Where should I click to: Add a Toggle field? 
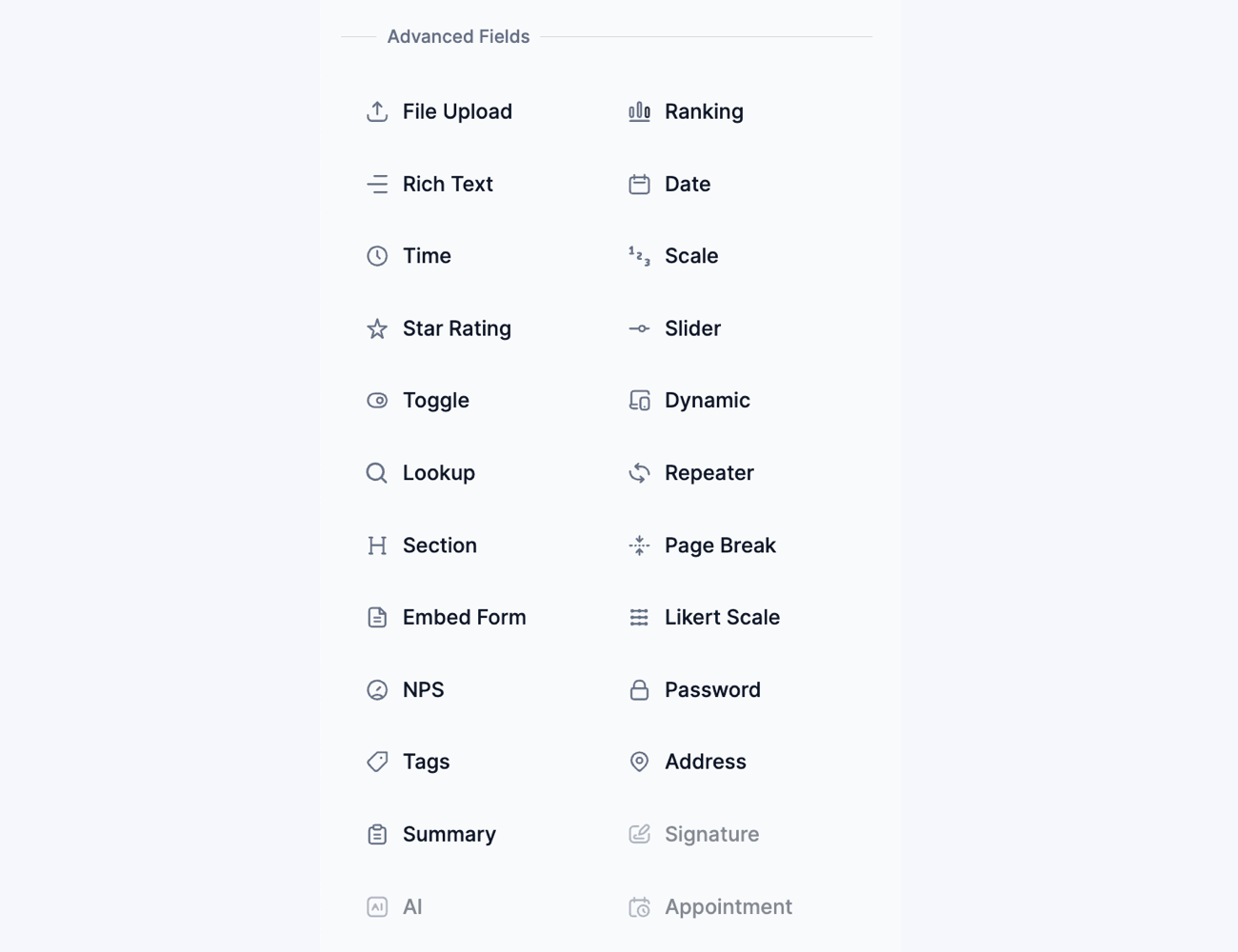pos(435,401)
